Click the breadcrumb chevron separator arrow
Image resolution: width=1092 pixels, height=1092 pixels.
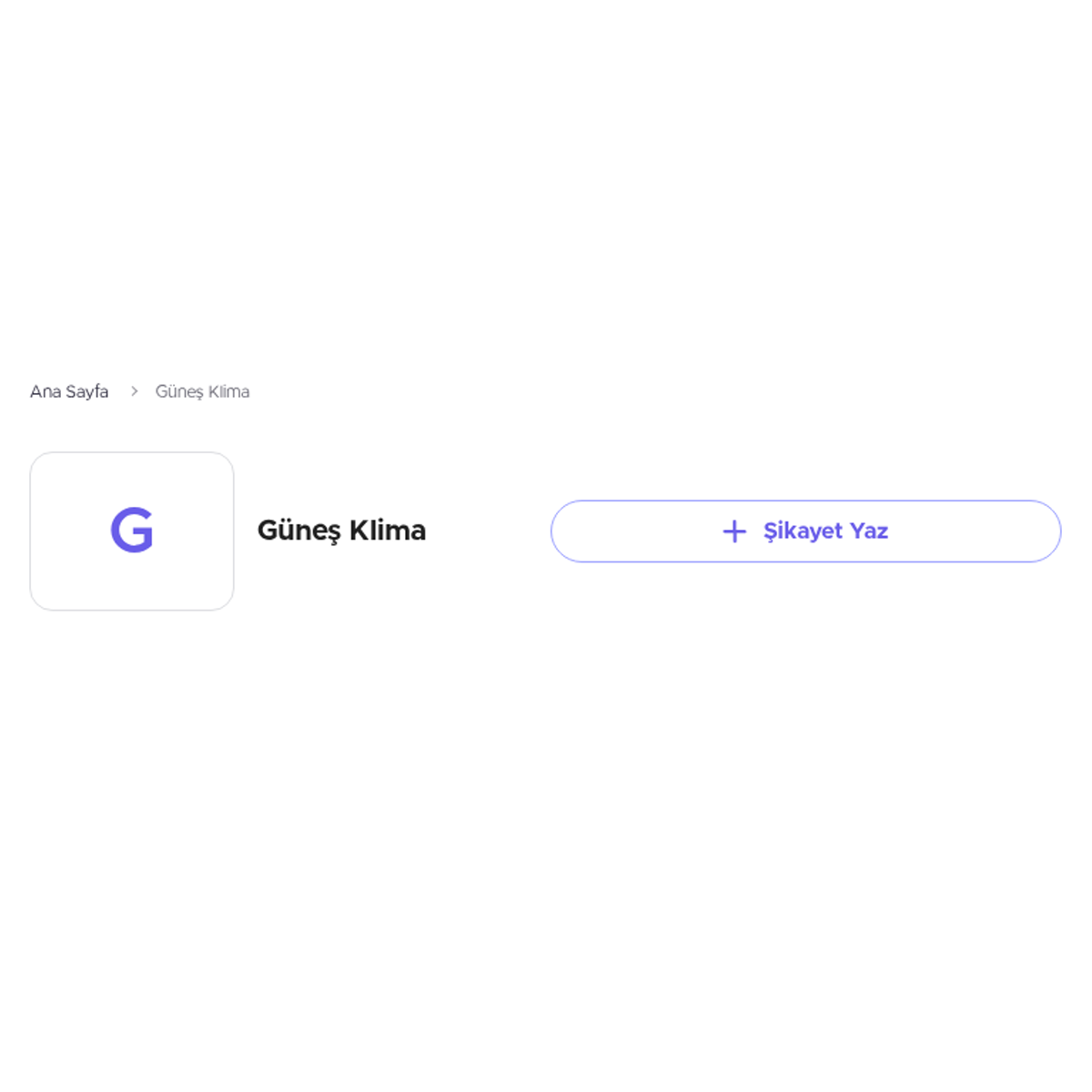coord(134,391)
